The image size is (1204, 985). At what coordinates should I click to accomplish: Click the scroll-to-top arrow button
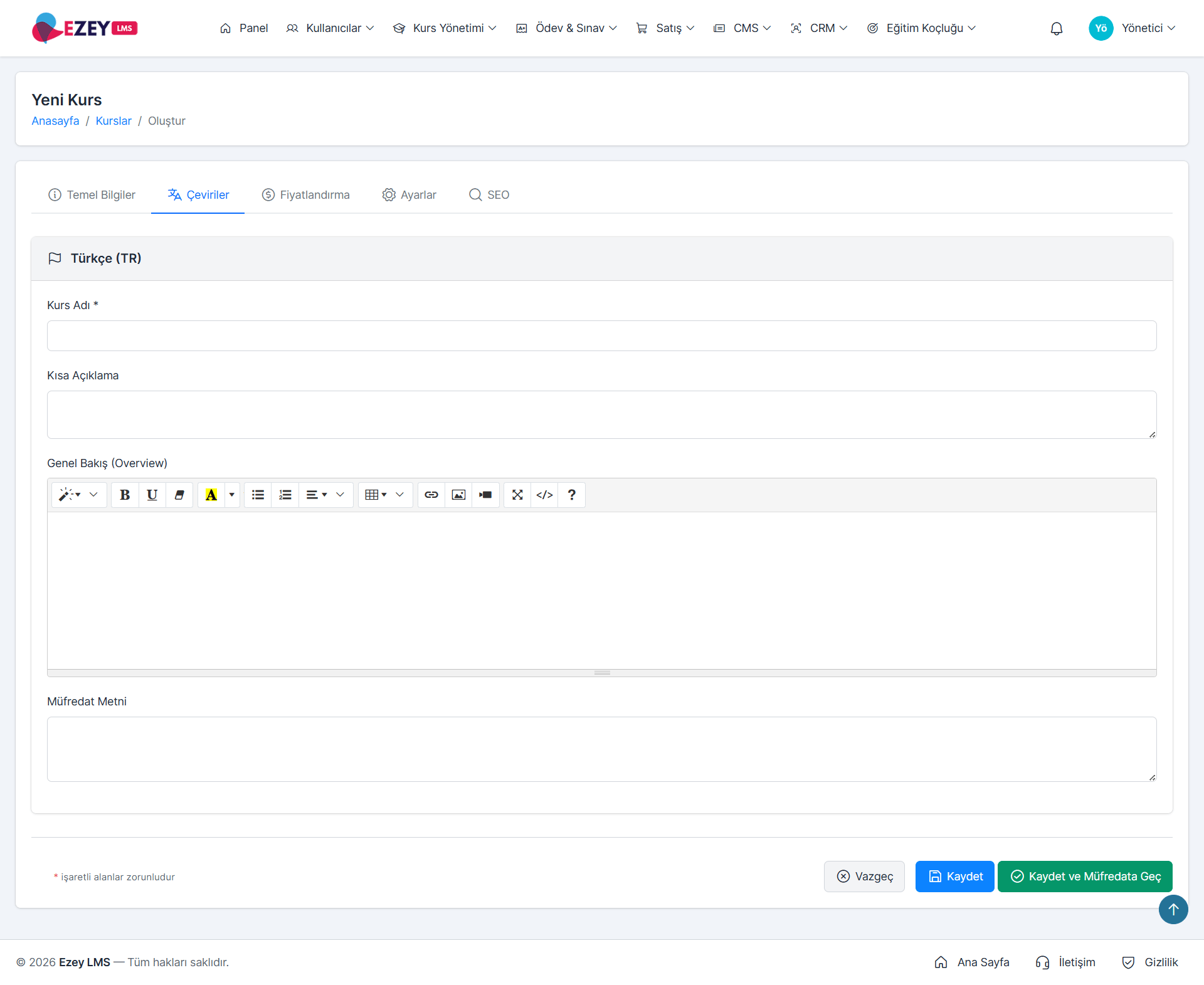pyautogui.click(x=1173, y=909)
